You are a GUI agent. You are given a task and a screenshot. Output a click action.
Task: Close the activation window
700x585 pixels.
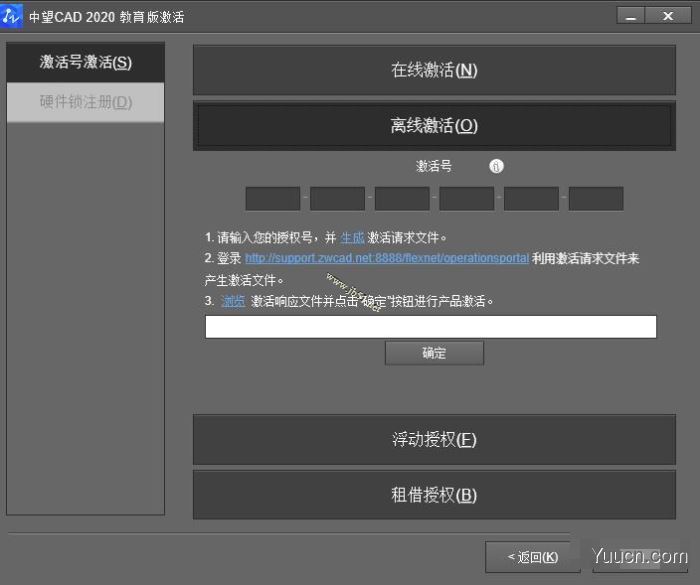668,16
